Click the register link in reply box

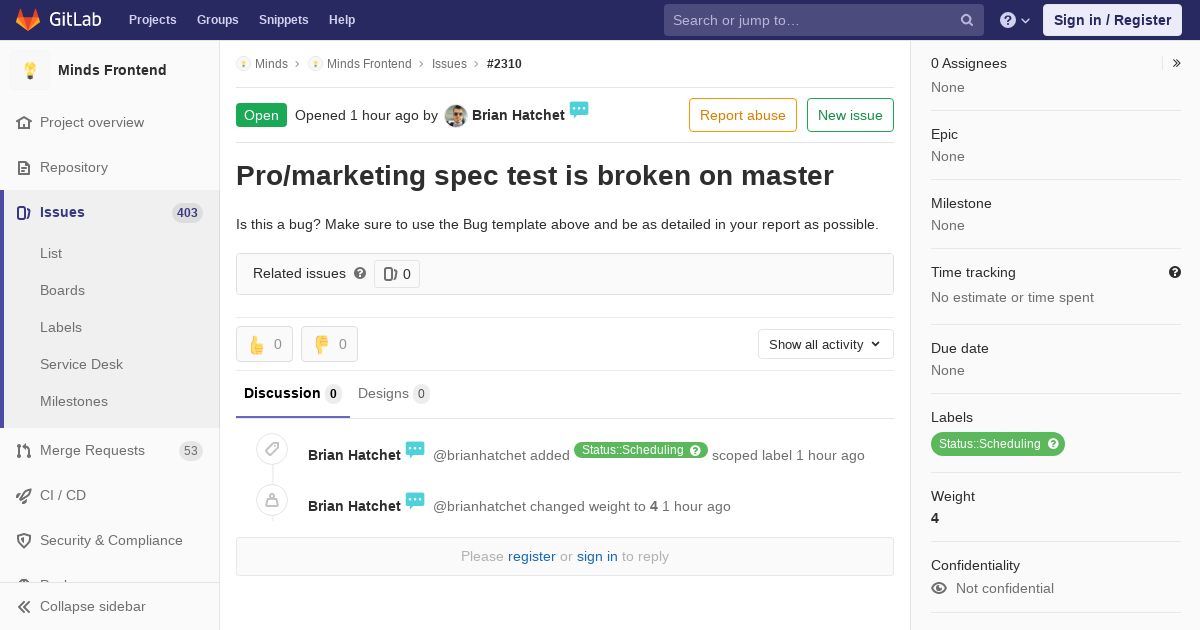532,556
